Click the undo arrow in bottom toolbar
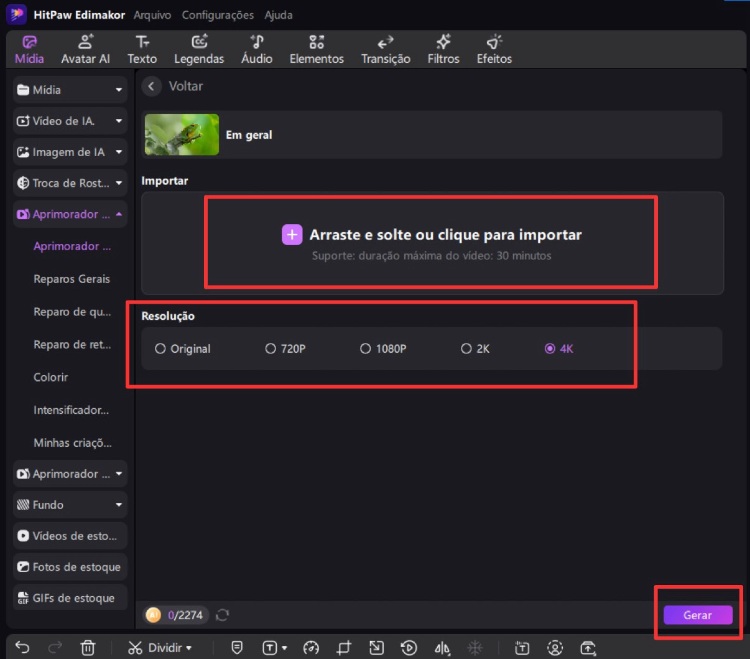The image size is (750, 659). tap(23, 647)
